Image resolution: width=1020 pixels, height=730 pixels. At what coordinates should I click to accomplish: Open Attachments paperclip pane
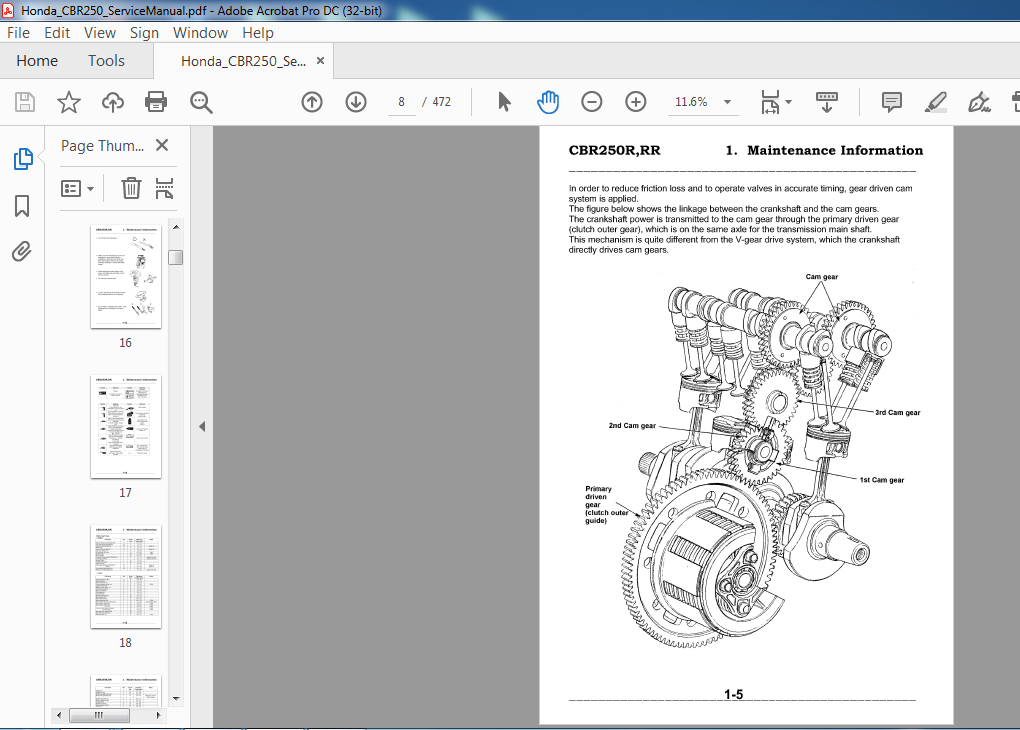pyautogui.click(x=21, y=251)
